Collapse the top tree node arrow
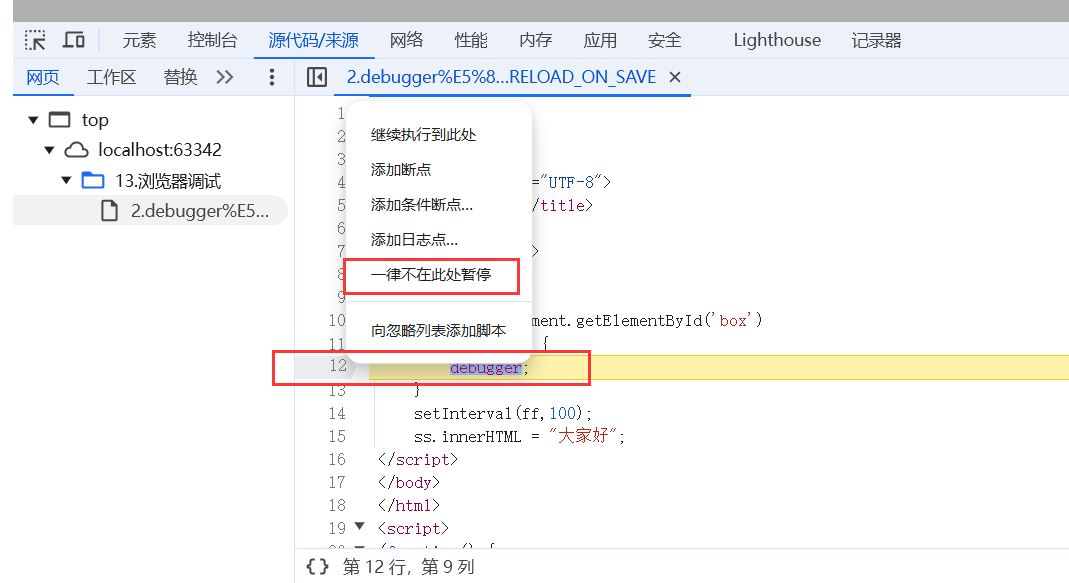This screenshot has height=583, width=1069. [33, 120]
